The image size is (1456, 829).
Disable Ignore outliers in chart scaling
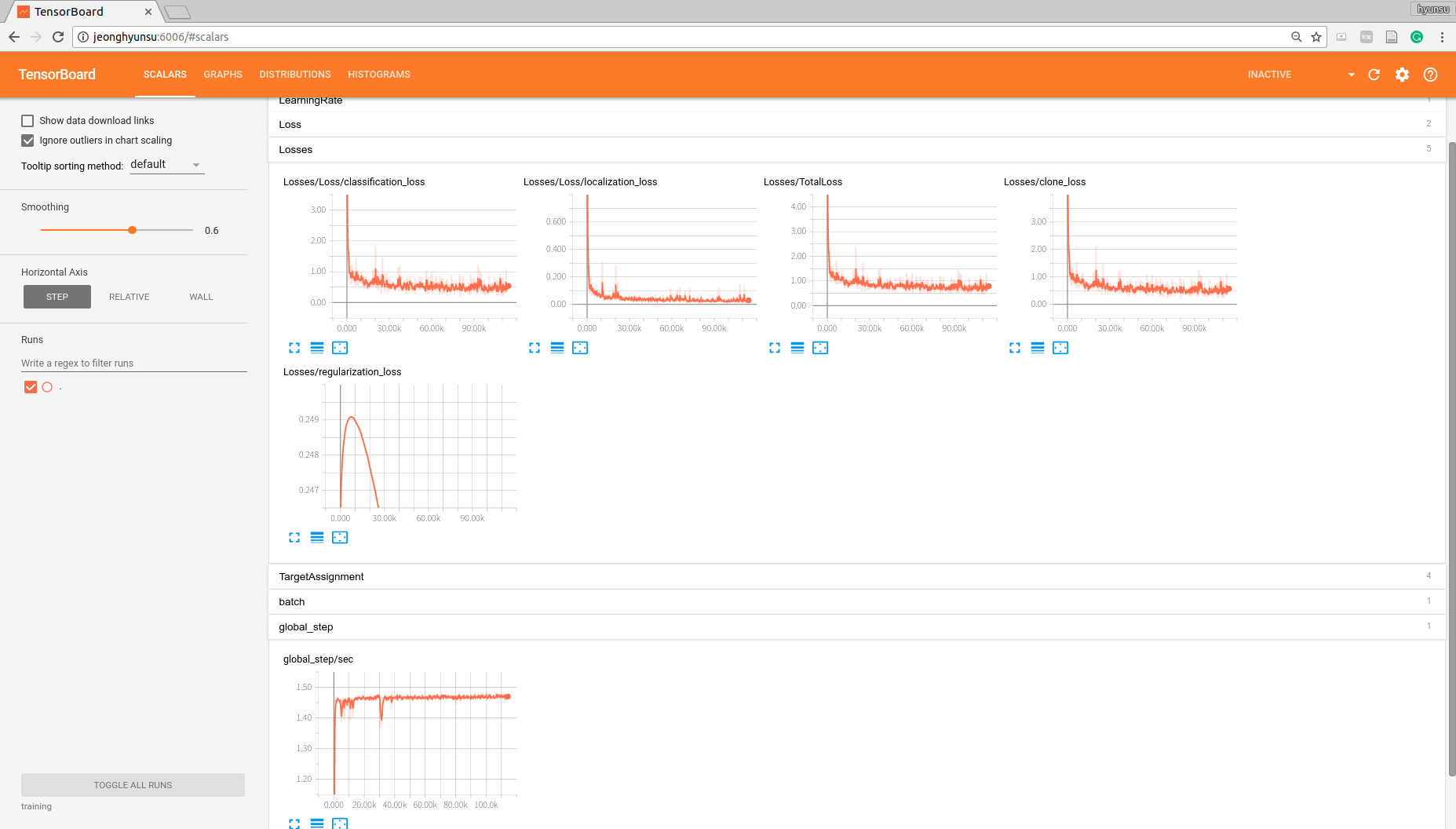[x=27, y=140]
